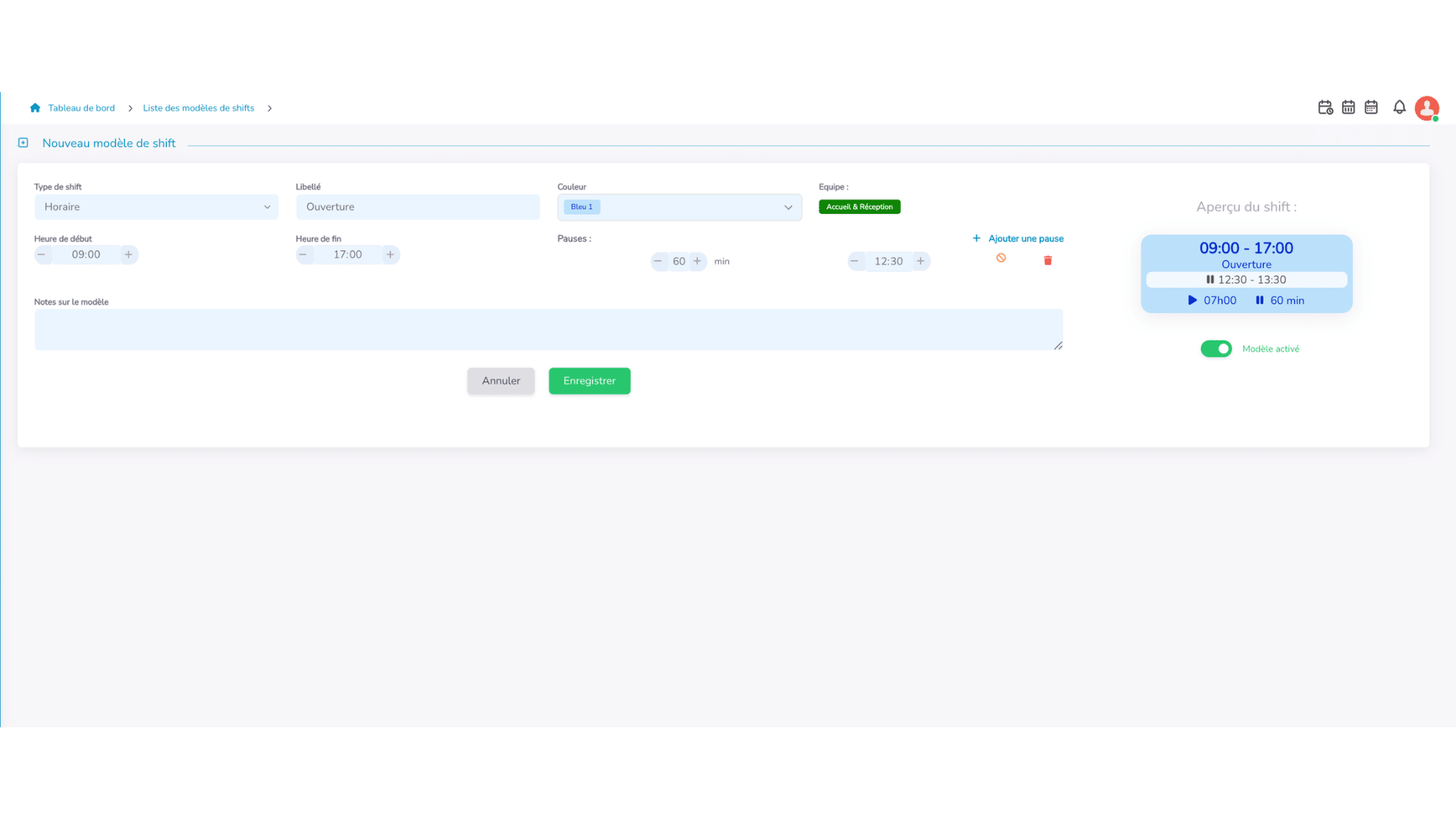1456x819 pixels.
Task: Decrease Heure de fin with minus
Action: (304, 255)
